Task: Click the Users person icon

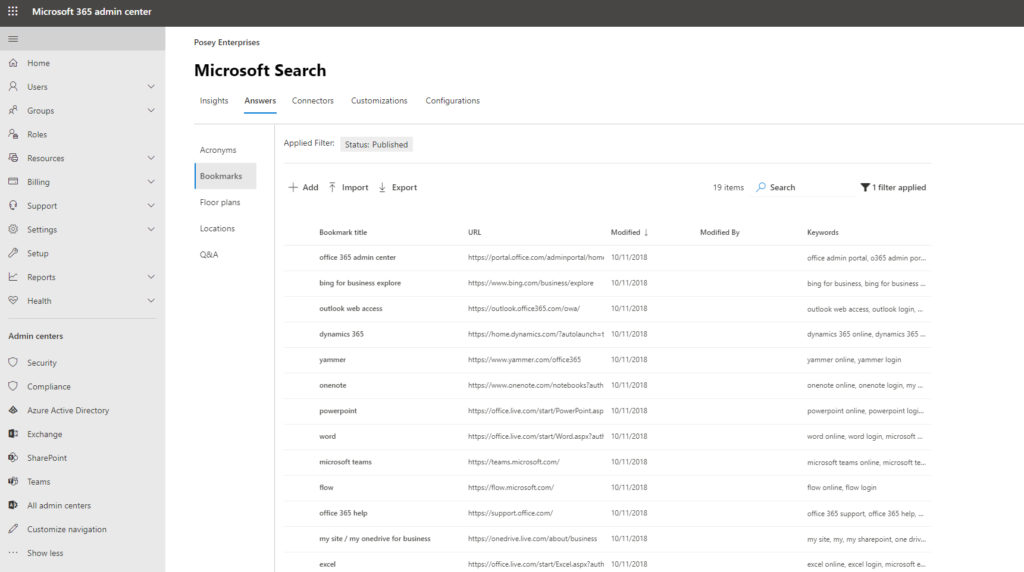Action: [13, 86]
